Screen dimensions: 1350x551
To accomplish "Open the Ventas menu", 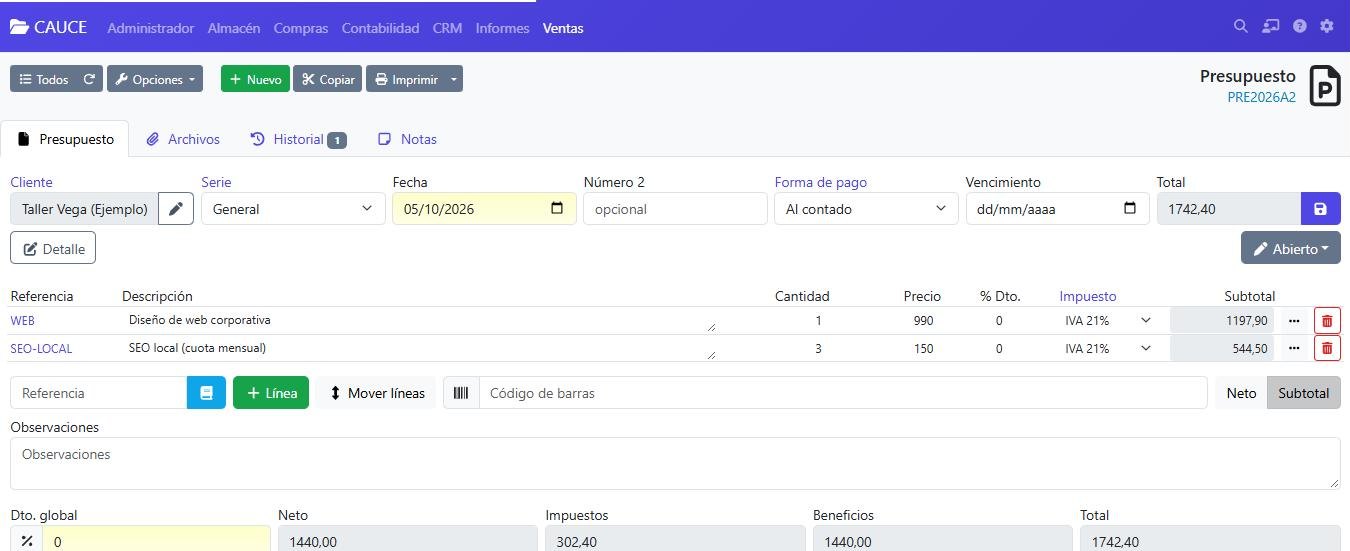I will pyautogui.click(x=563, y=28).
